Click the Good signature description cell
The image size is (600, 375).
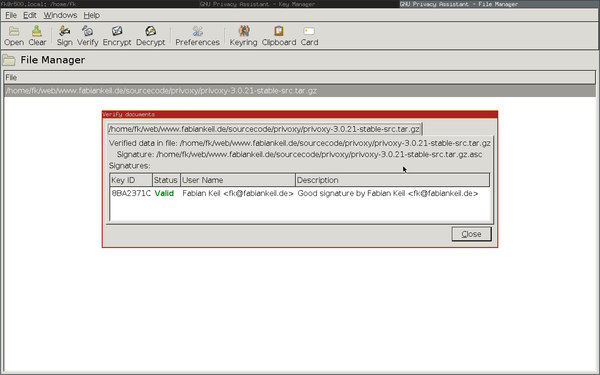(x=388, y=193)
